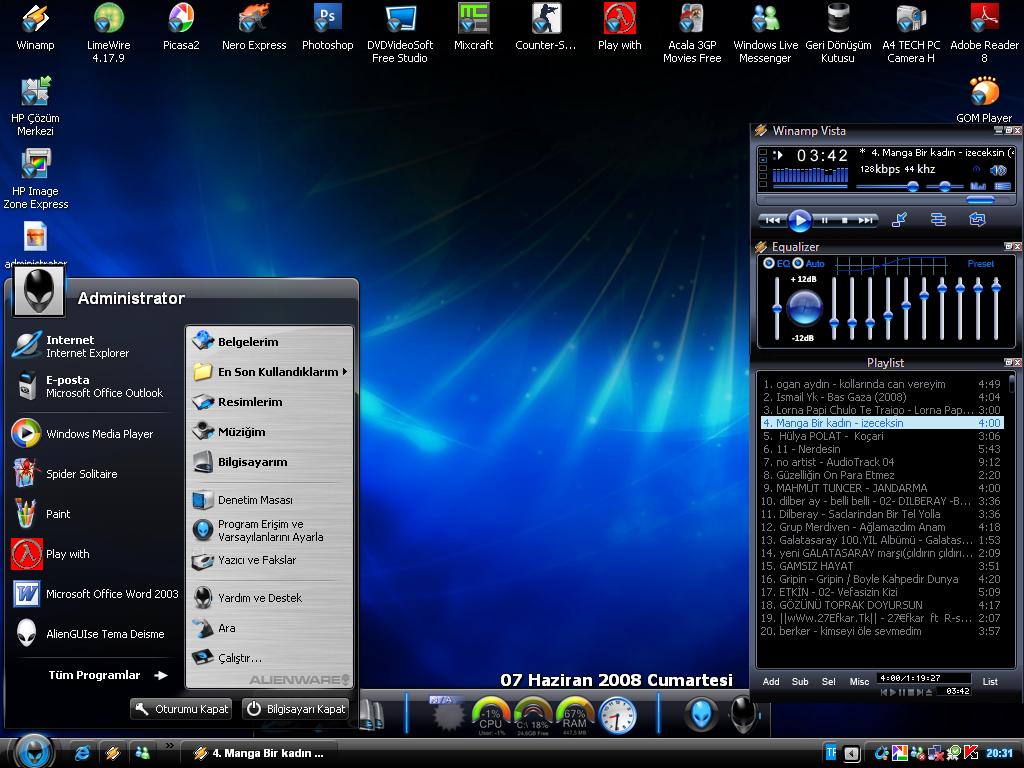The width and height of the screenshot is (1024, 768).
Task: Click the Winamp pause button
Action: click(825, 220)
